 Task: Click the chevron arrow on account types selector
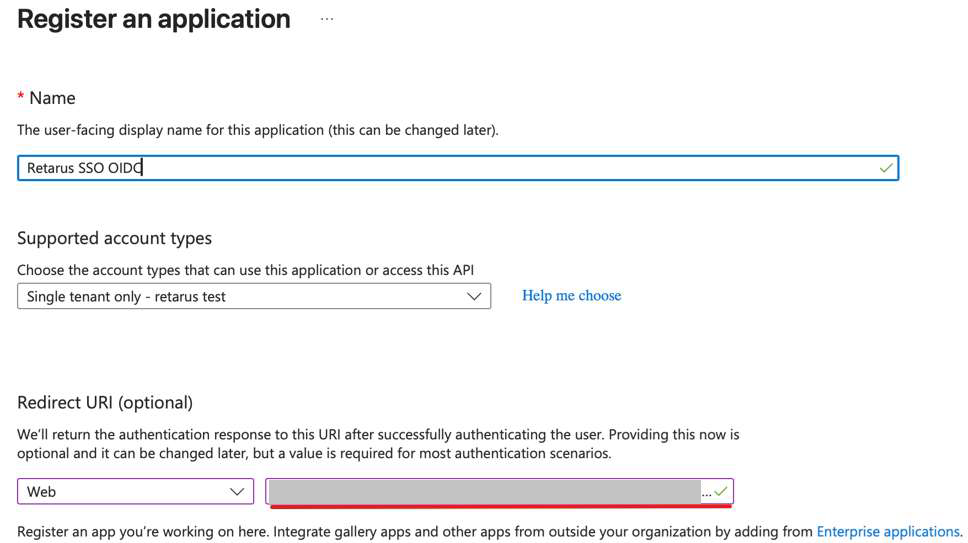pyautogui.click(x=474, y=297)
